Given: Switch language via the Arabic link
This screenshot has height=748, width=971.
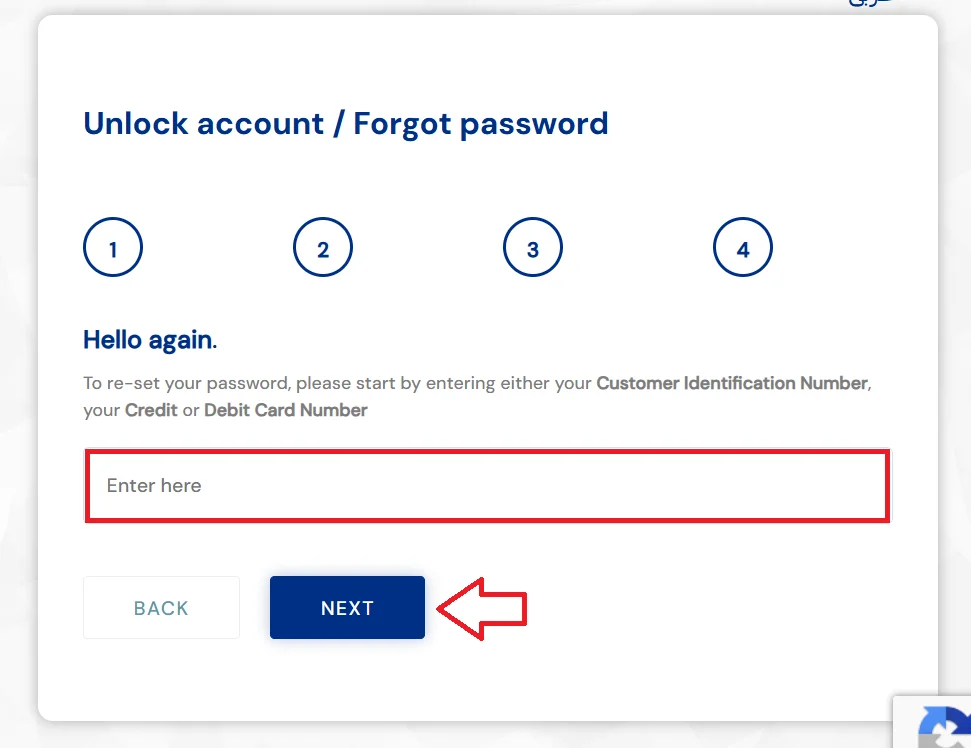Looking at the screenshot, I should pos(870,3).
